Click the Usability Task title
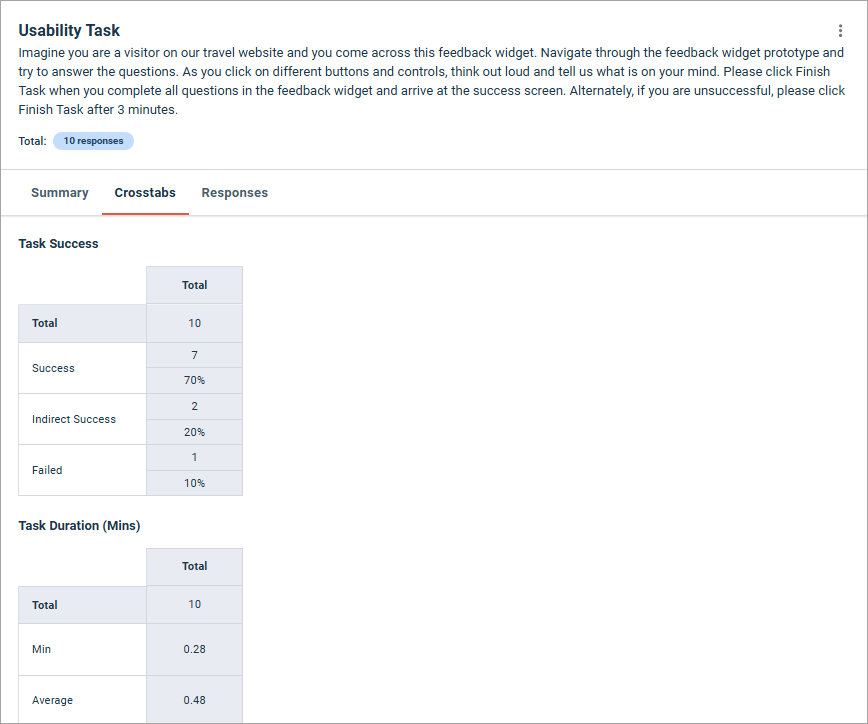 (x=69, y=30)
